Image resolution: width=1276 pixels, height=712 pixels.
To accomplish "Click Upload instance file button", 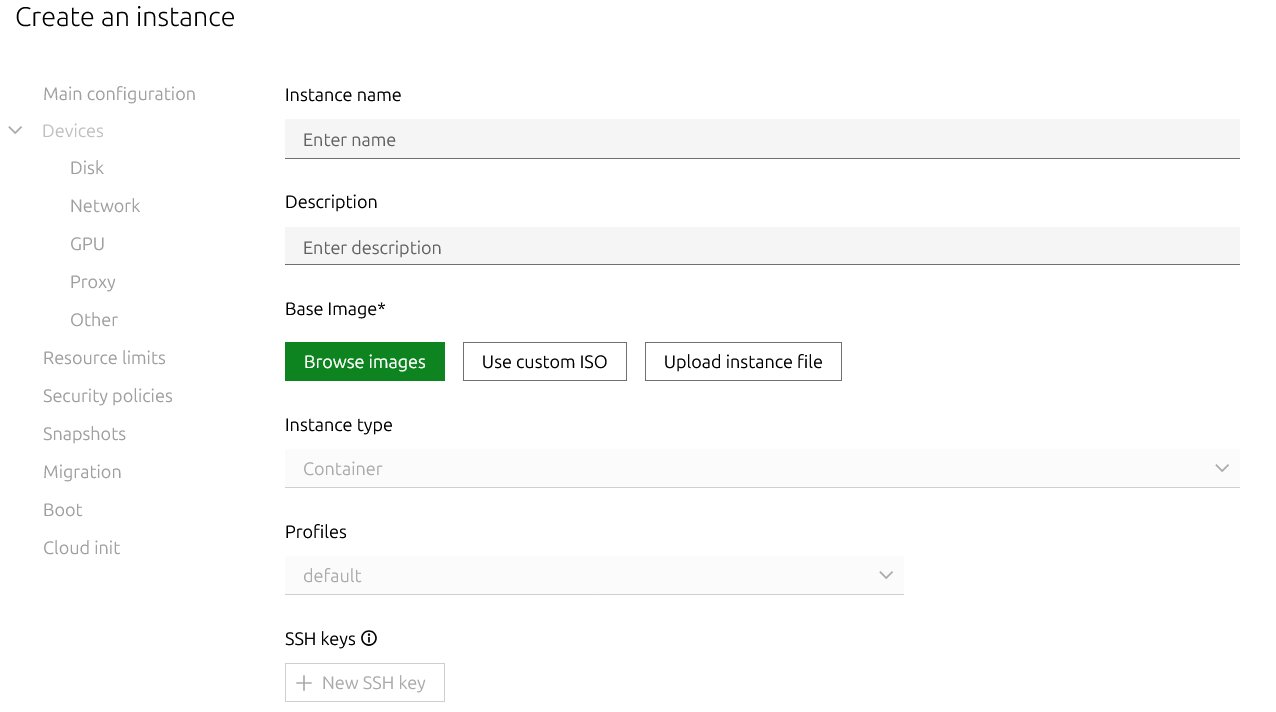I will 742,362.
